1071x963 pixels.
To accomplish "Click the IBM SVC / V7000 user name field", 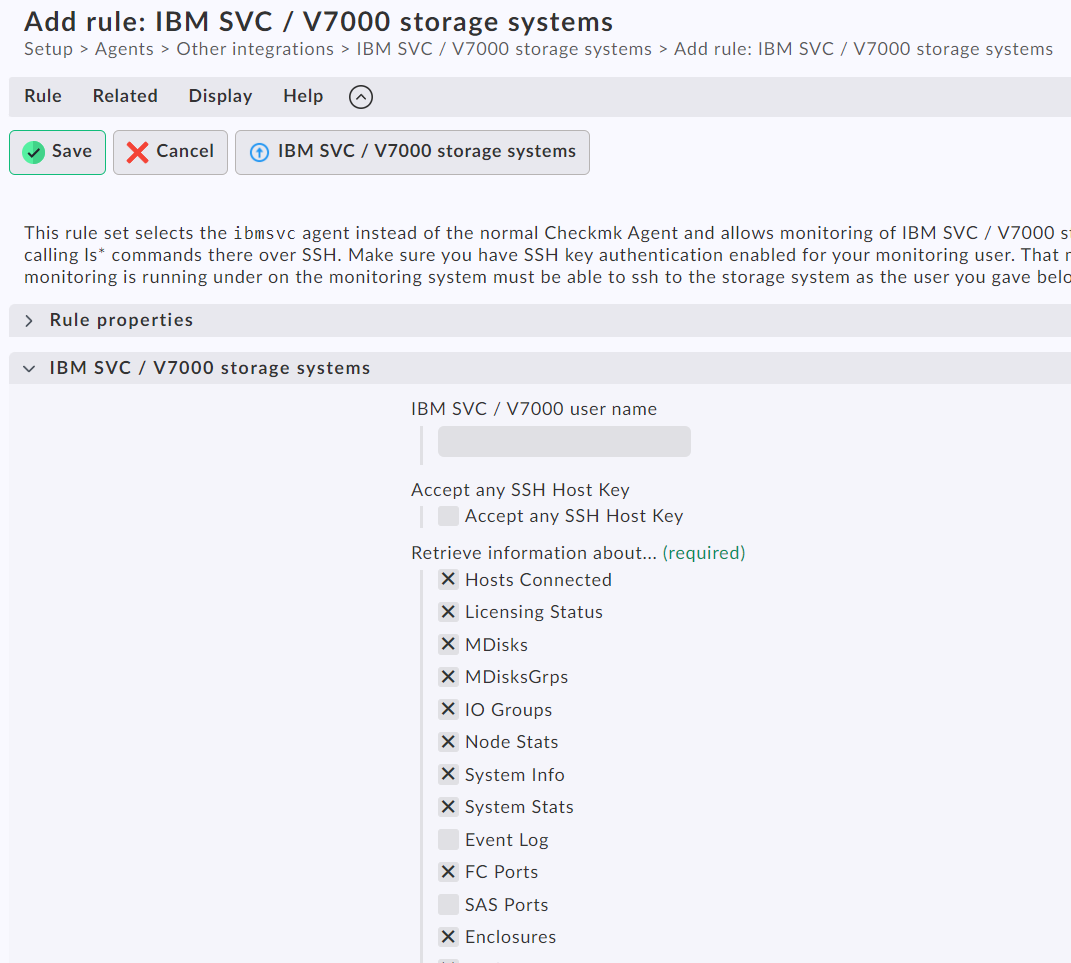I will 564,442.
